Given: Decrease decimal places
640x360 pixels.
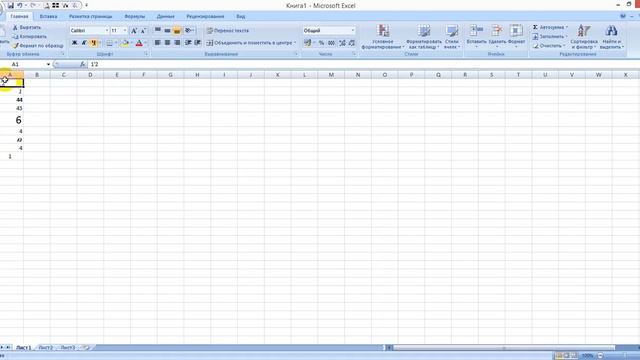Looking at the screenshot, I should point(351,43).
